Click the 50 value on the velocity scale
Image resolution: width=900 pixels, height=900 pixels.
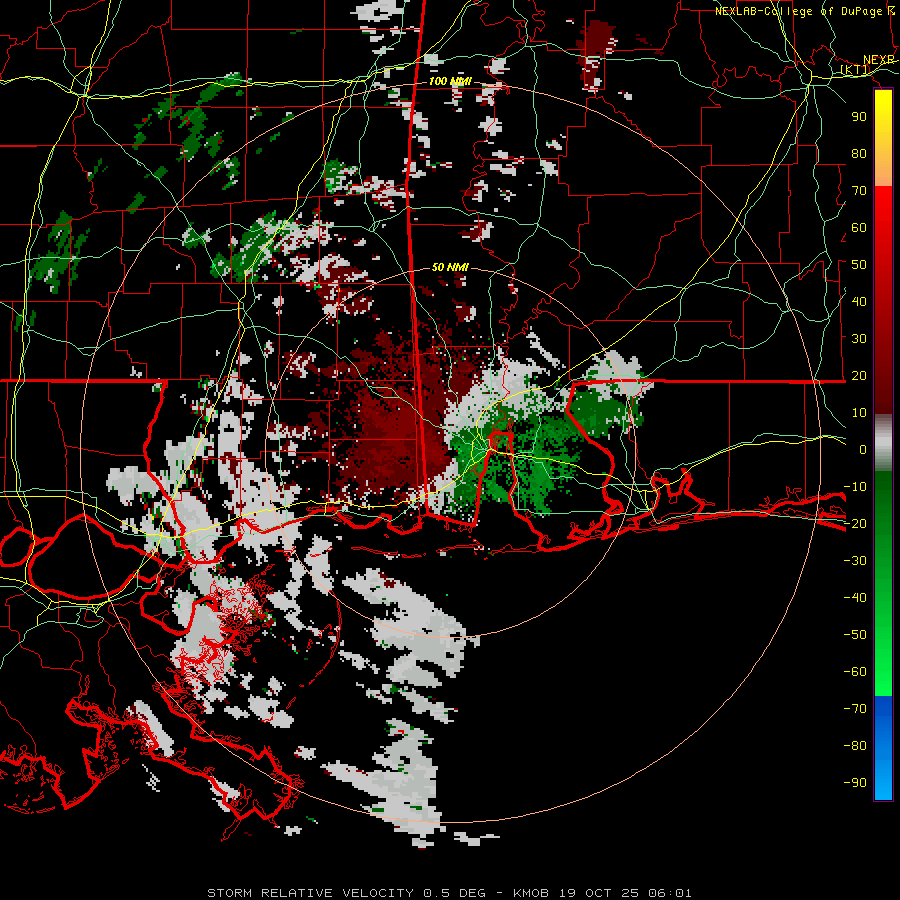click(859, 265)
